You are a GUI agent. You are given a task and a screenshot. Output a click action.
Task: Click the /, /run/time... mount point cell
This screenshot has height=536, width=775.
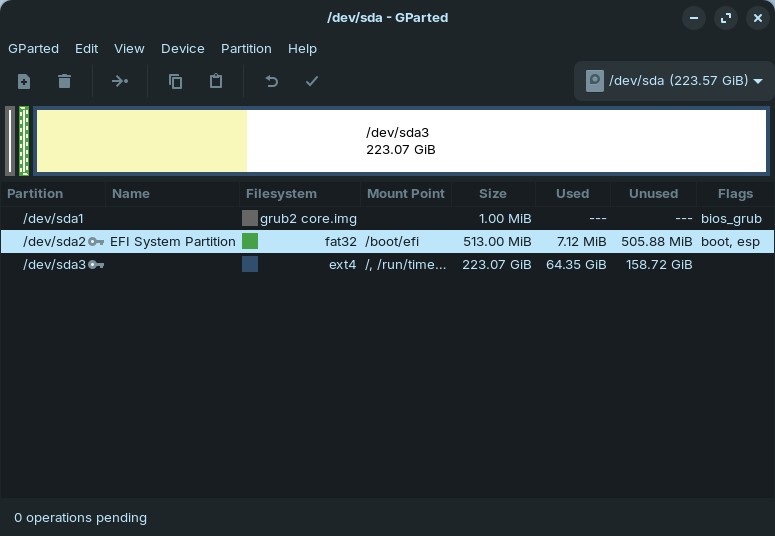(x=406, y=265)
